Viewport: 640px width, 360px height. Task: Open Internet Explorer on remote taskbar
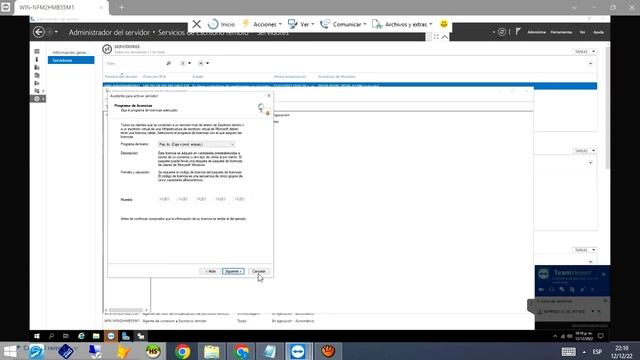click(81, 336)
